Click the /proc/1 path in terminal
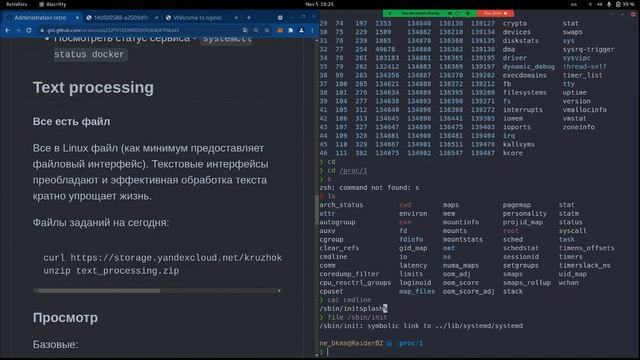Screen dimensions: 640x360 353,171
